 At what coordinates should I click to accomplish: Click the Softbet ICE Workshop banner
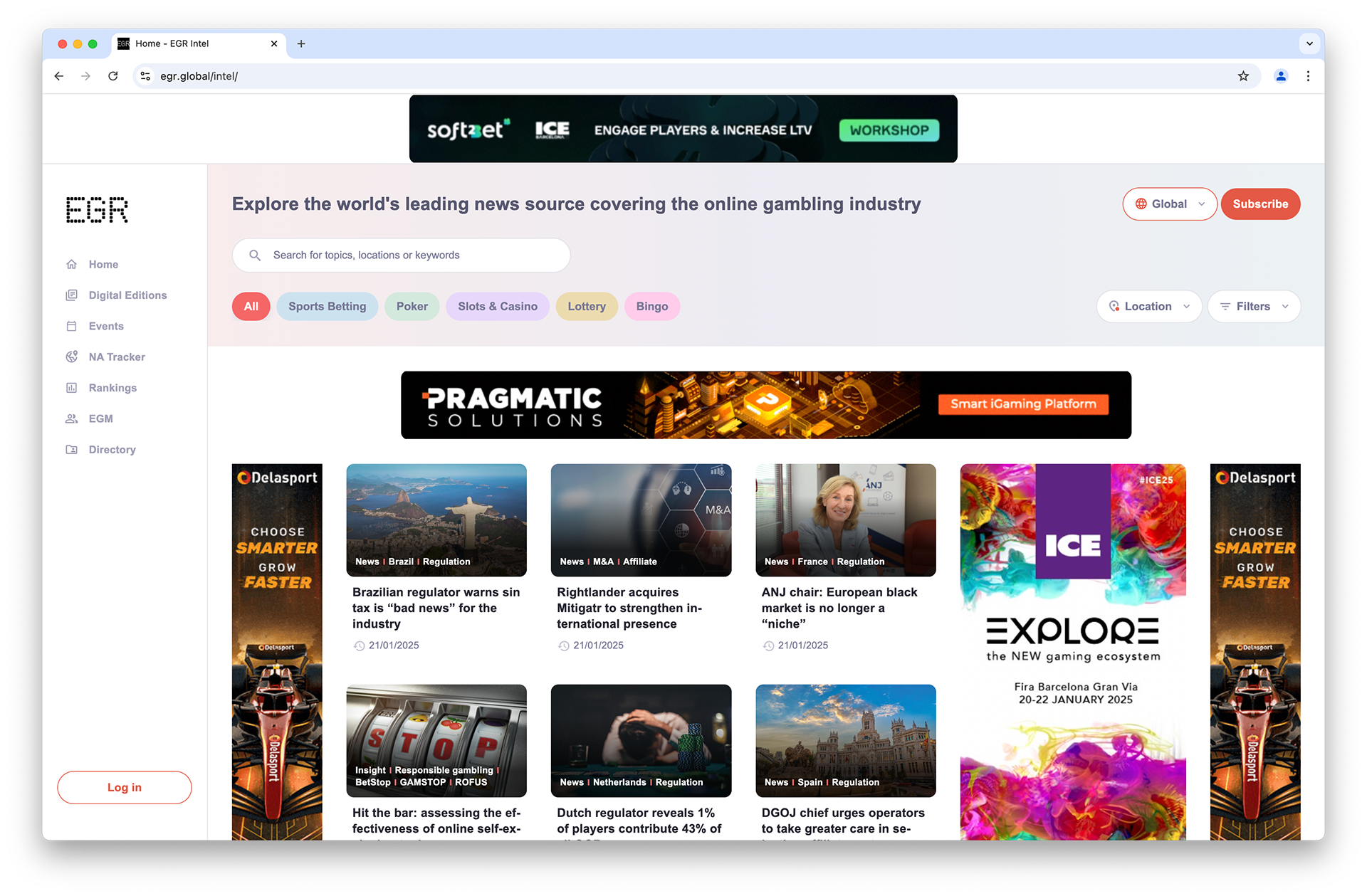[x=683, y=129]
